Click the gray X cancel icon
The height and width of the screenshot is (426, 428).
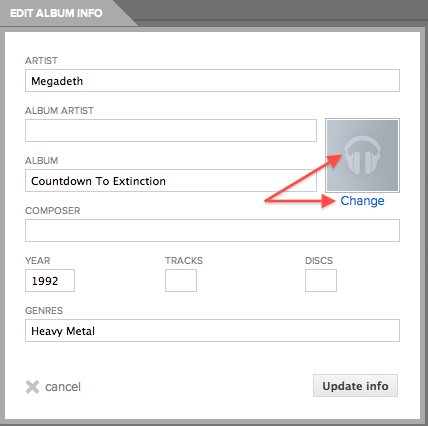click(x=32, y=387)
